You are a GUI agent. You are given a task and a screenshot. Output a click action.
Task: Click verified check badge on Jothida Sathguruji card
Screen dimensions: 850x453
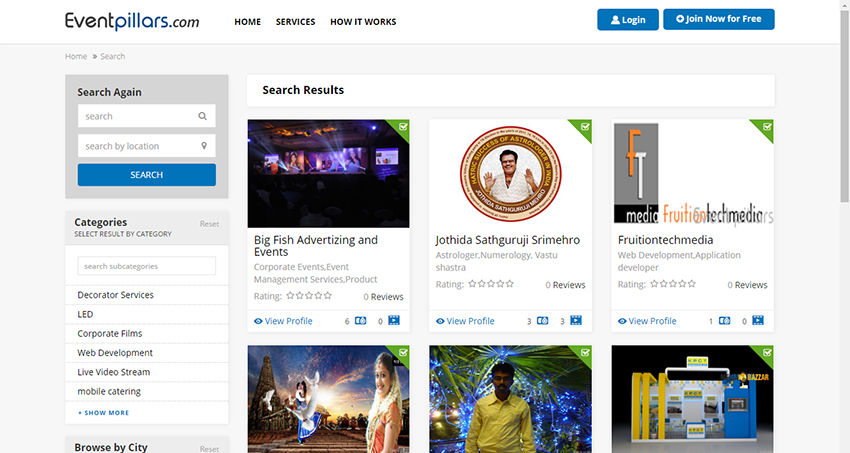coord(585,127)
